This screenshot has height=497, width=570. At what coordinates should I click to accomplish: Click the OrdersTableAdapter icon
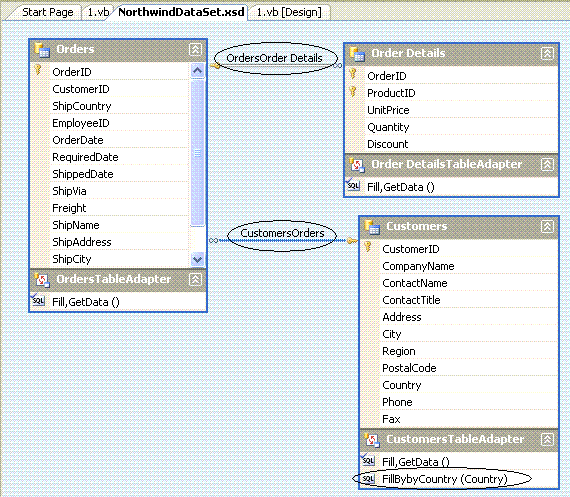pos(42,280)
